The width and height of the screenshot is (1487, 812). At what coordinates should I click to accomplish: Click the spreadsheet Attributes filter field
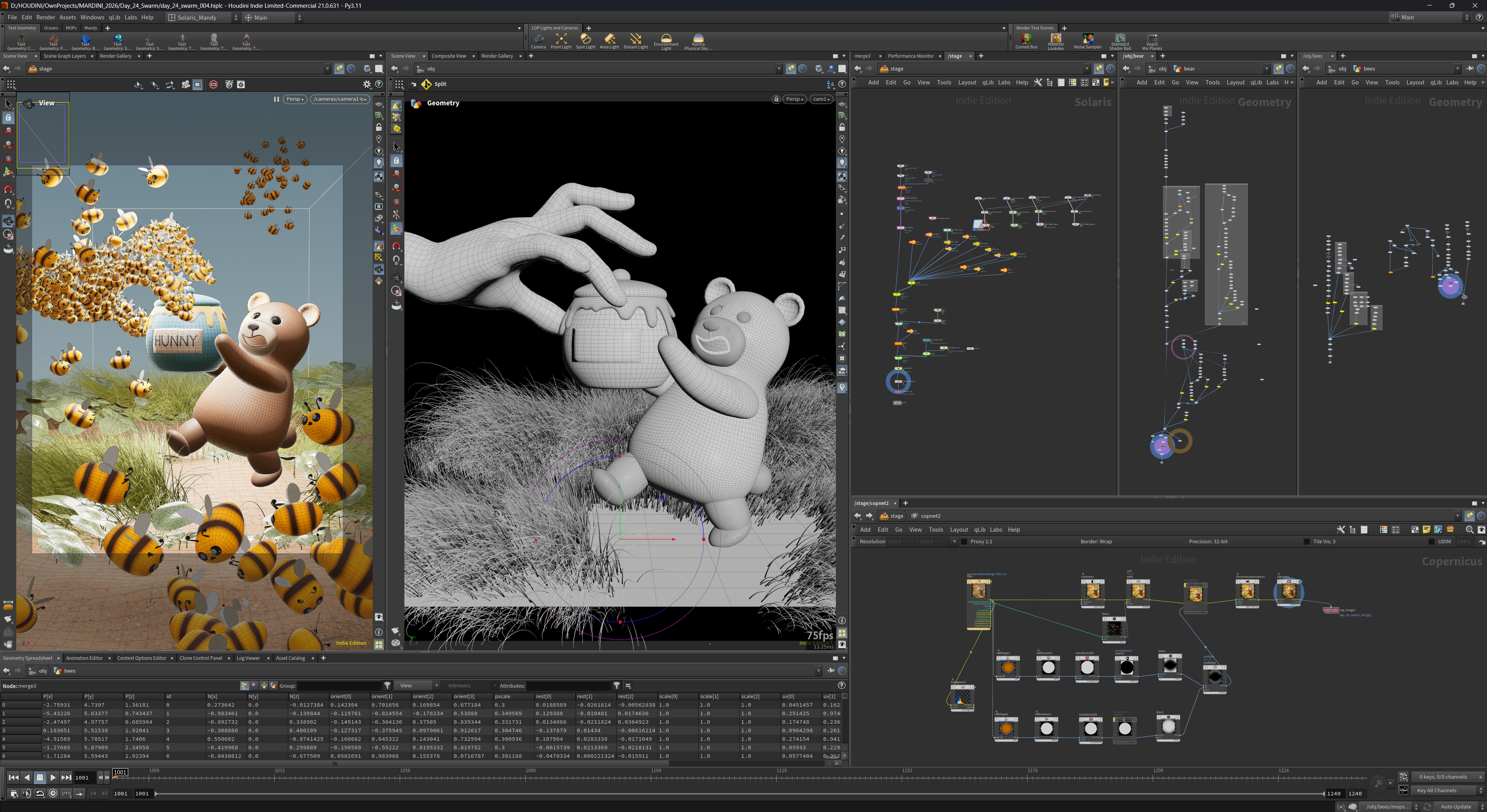[569, 686]
